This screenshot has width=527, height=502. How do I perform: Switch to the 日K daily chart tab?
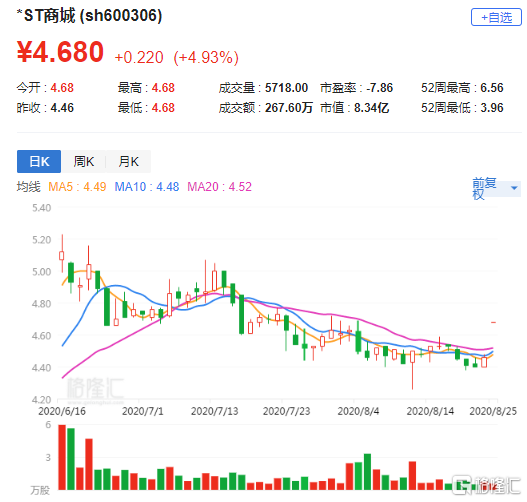pos(39,161)
